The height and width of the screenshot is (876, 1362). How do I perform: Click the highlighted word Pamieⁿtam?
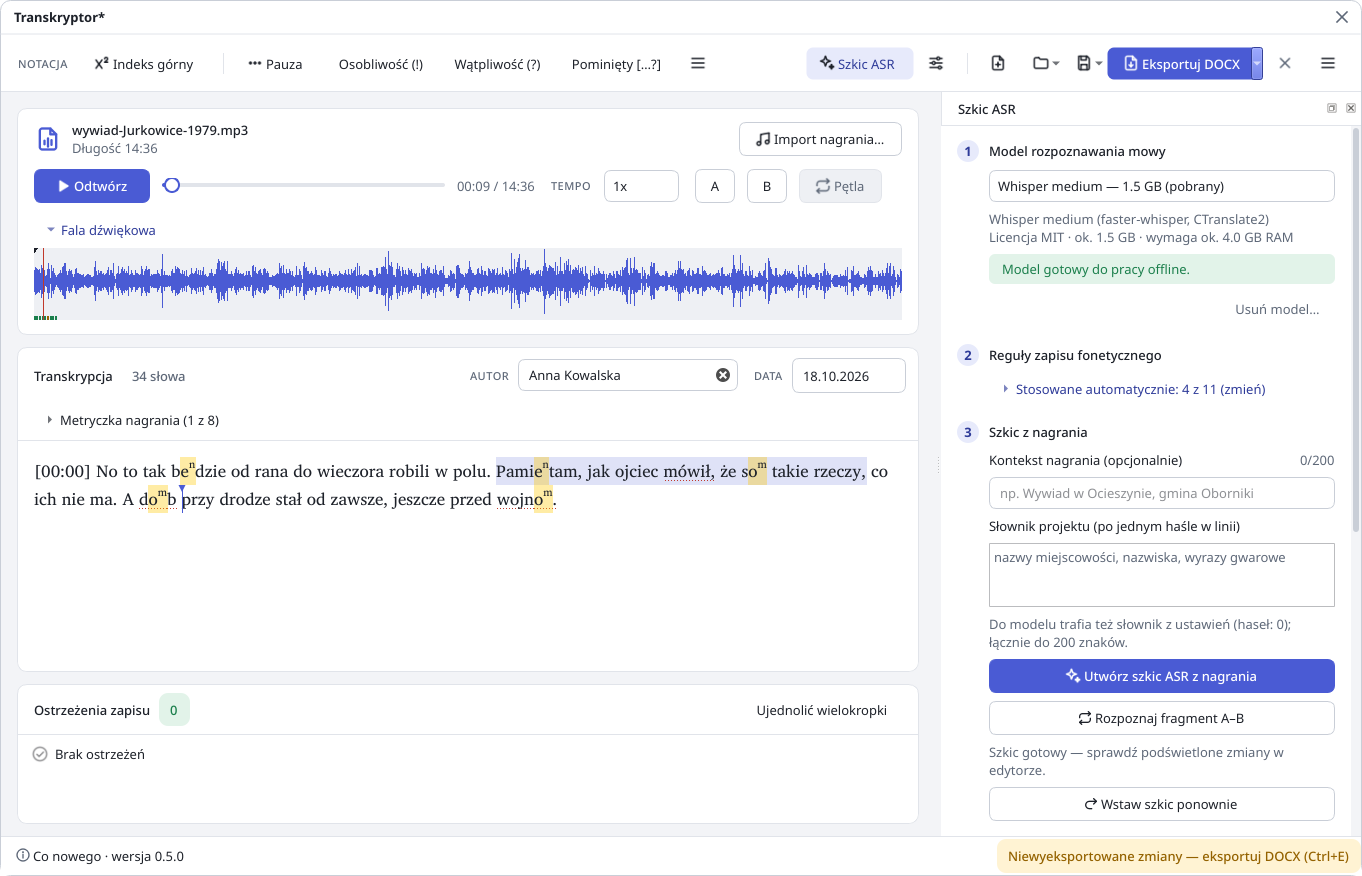[x=537, y=471]
